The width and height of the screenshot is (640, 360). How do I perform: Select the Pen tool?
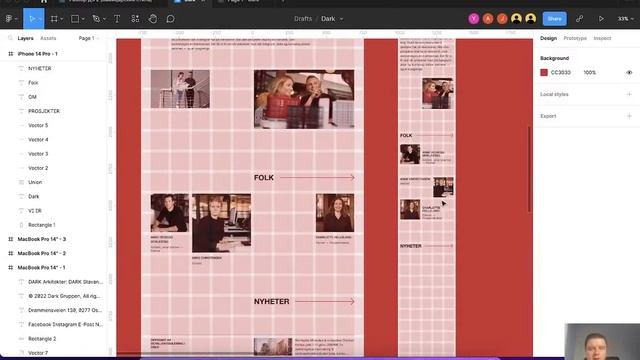click(96, 19)
